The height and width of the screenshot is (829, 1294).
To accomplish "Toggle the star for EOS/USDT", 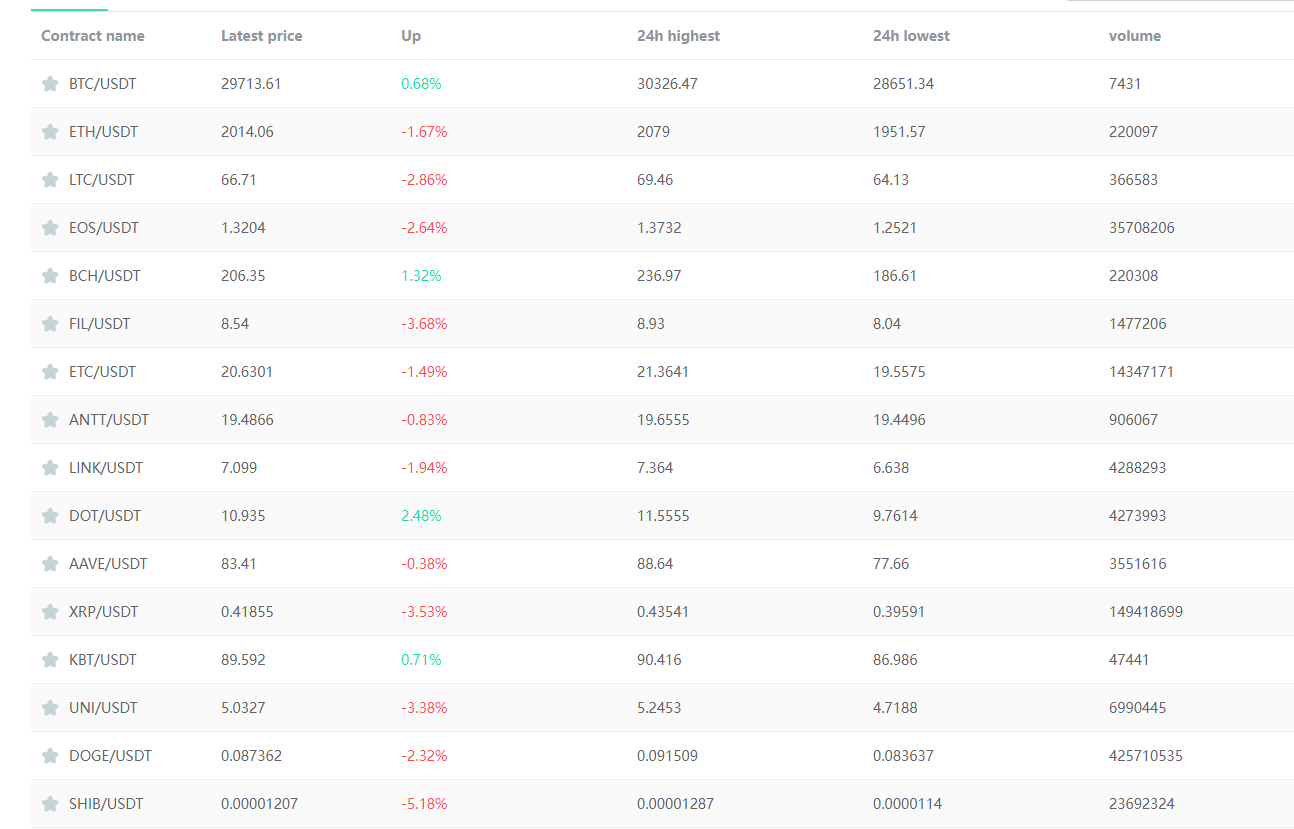I will (50, 228).
